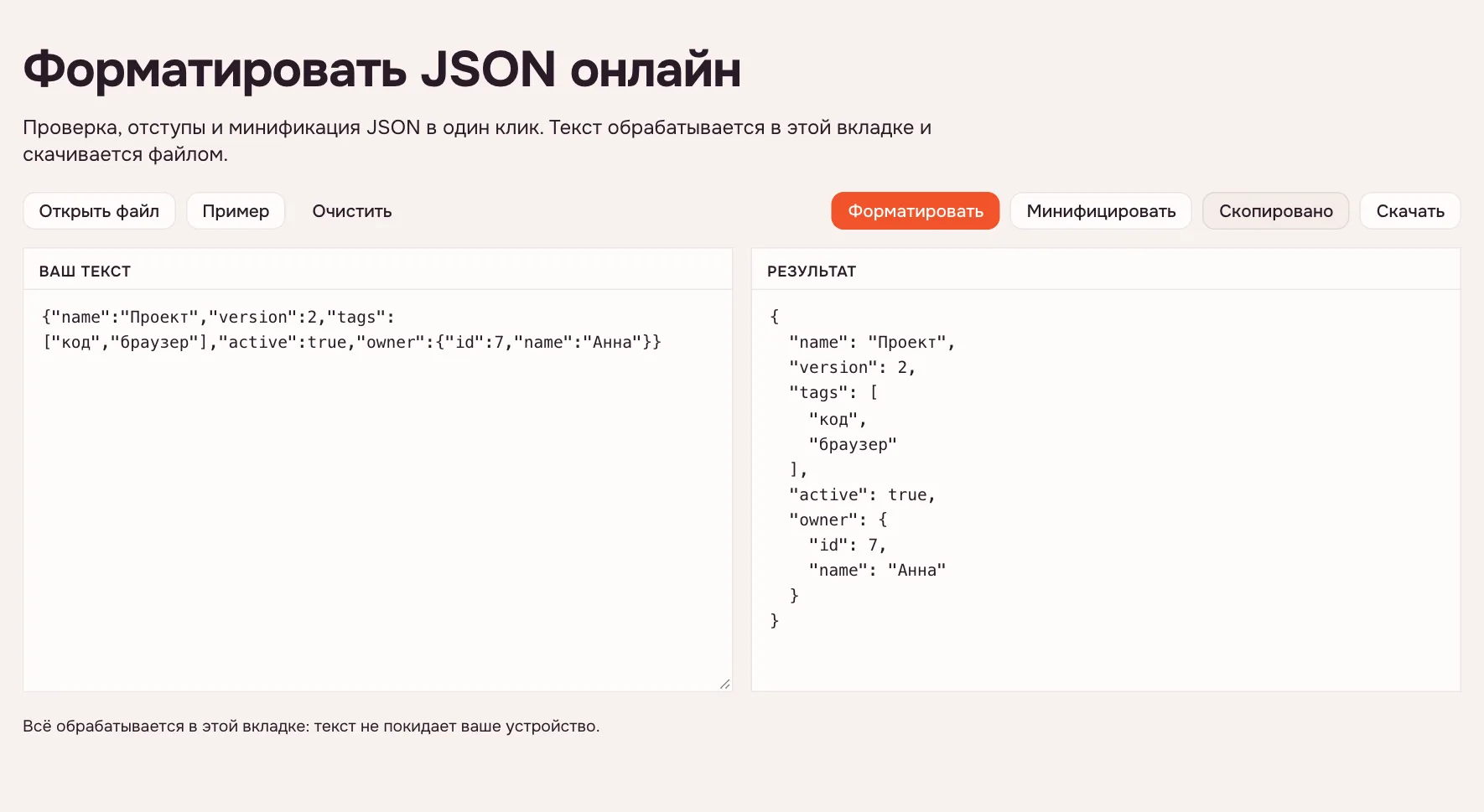Click the "name": "Анна" line in result
The image size is (1484, 812).
point(877,570)
